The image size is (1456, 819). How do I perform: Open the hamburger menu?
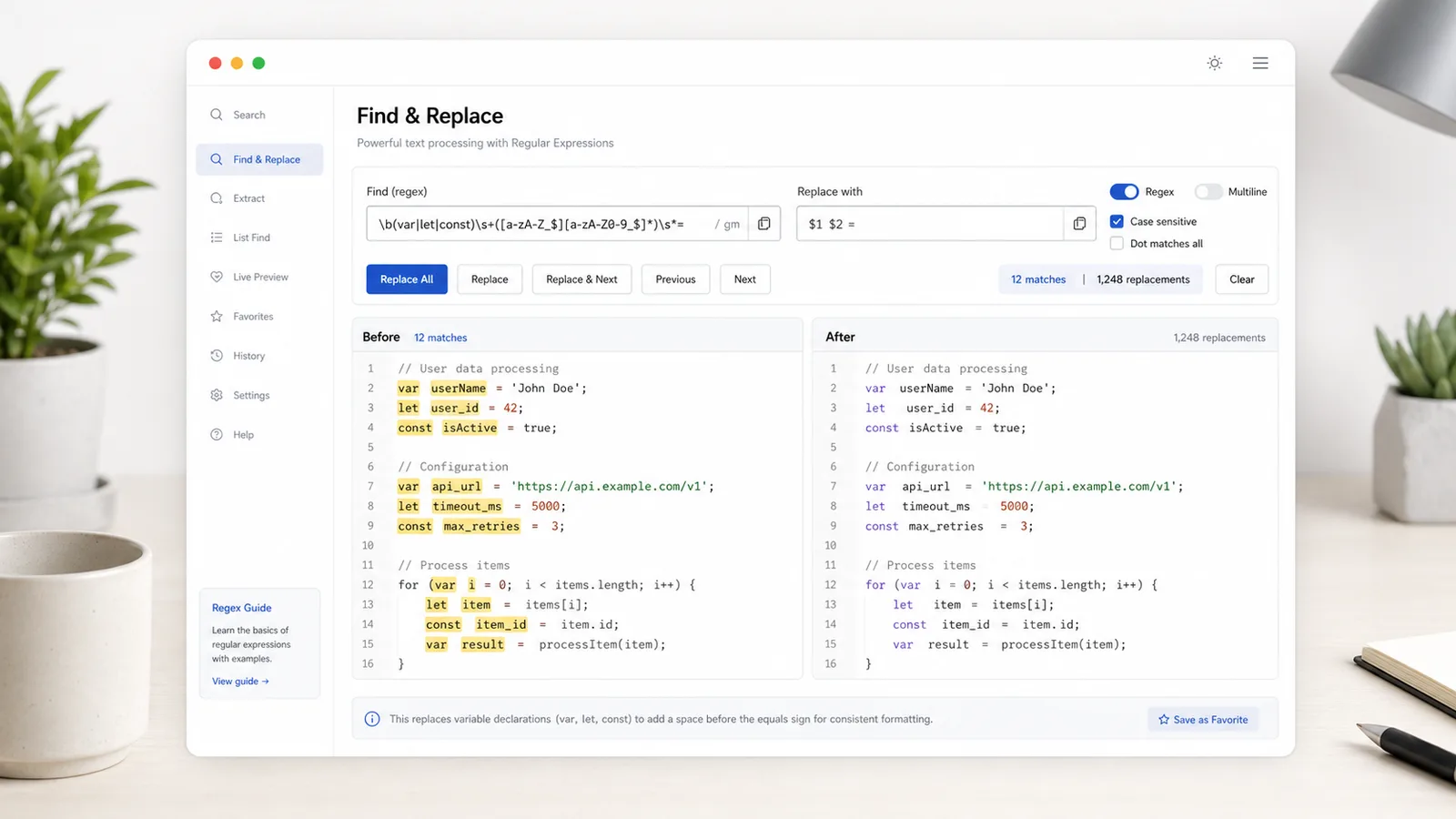1260,63
